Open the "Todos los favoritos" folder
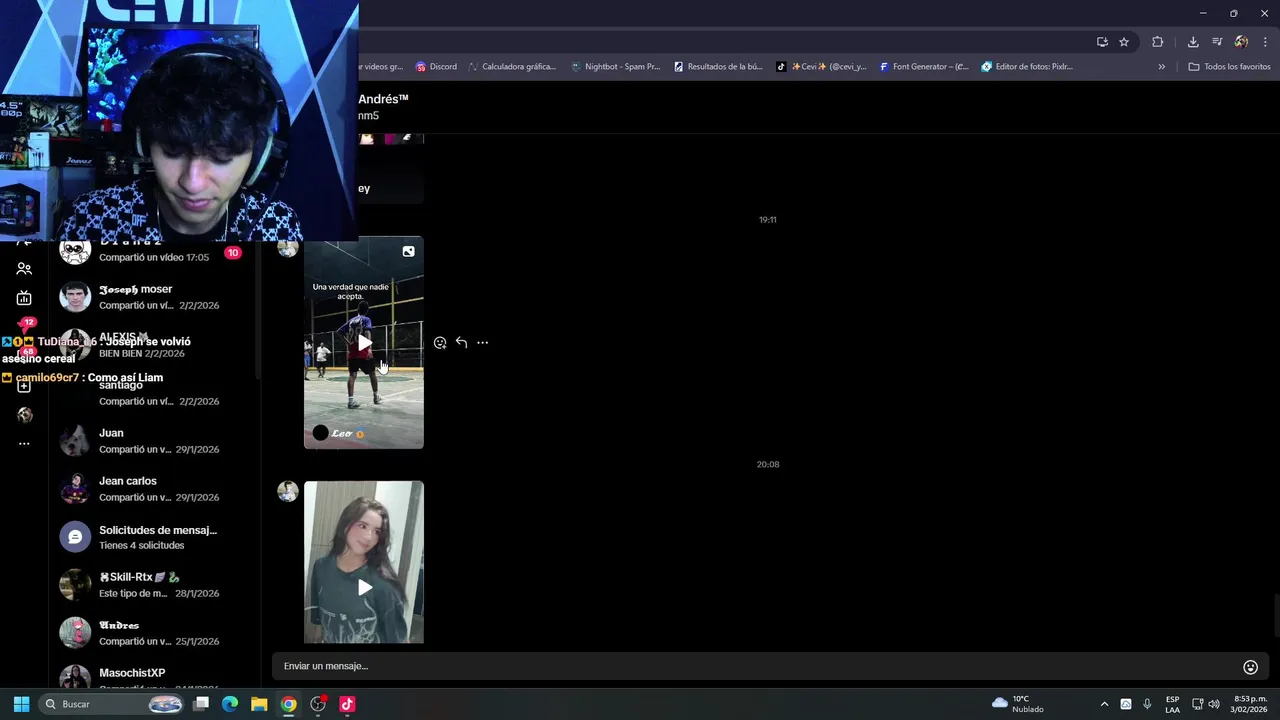 (x=1229, y=67)
